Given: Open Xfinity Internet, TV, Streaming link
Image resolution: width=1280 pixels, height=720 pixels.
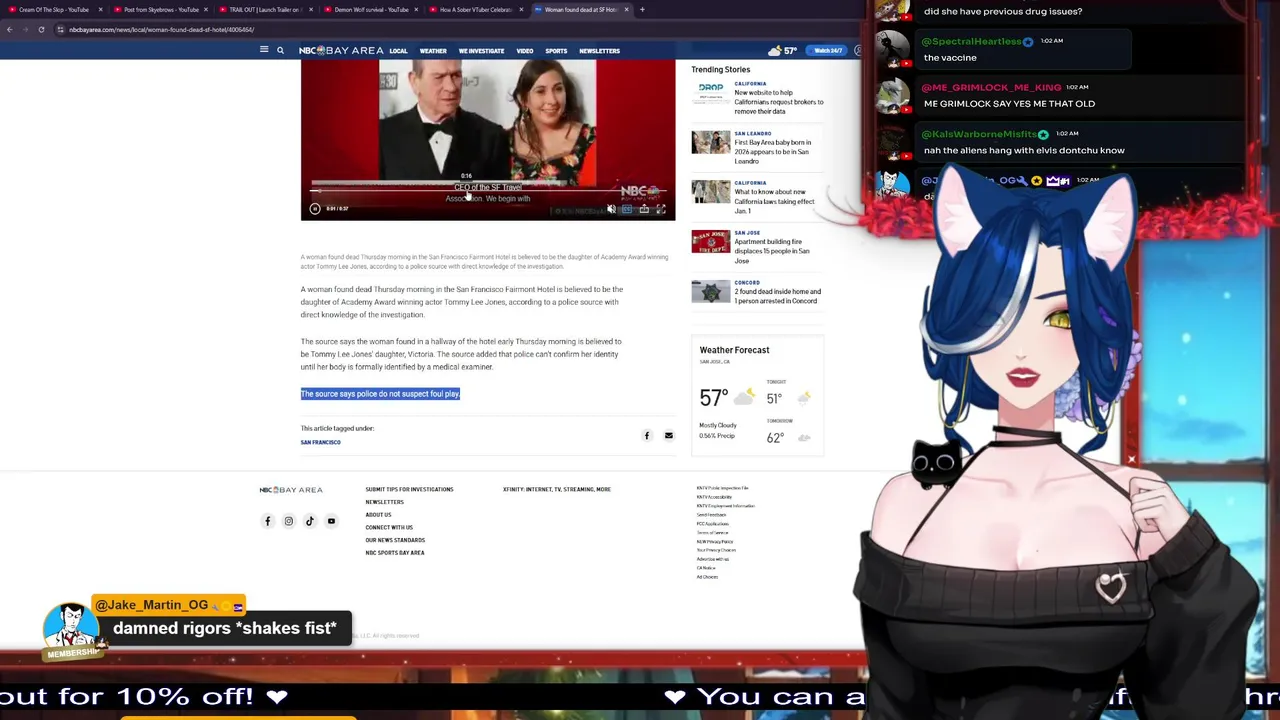Looking at the screenshot, I should tap(557, 489).
